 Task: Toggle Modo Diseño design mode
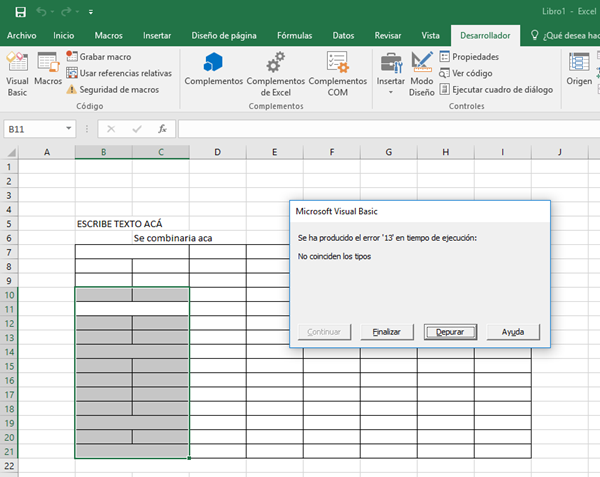point(422,73)
